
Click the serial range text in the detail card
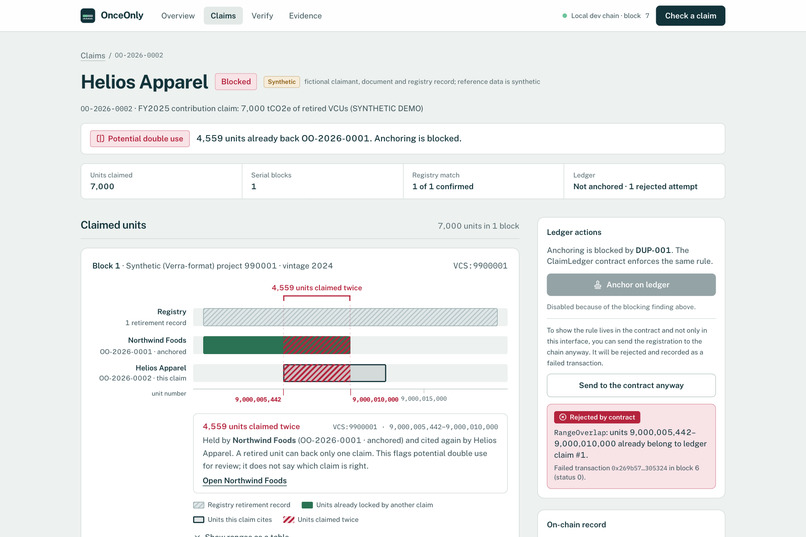415,427
